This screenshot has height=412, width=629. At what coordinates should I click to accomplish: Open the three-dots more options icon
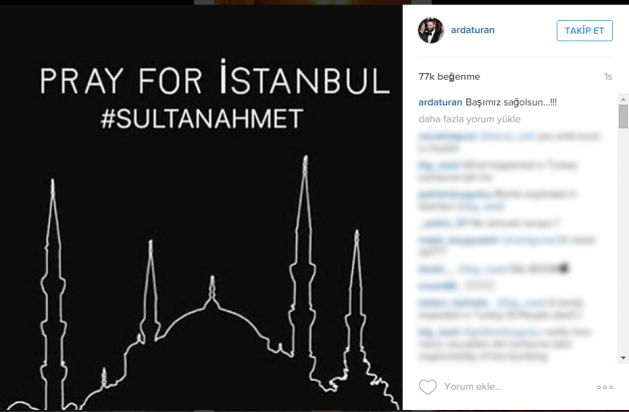[605, 387]
